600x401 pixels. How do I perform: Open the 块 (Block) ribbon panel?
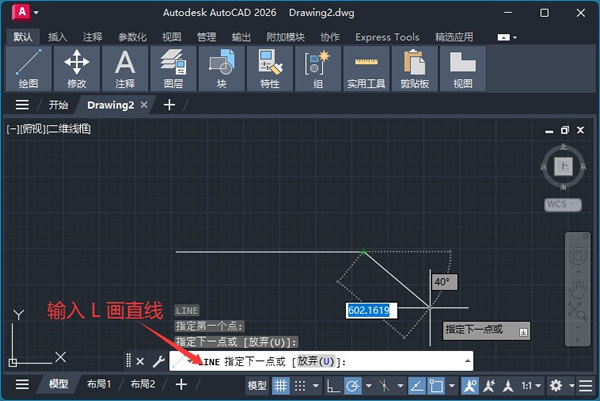tap(221, 68)
